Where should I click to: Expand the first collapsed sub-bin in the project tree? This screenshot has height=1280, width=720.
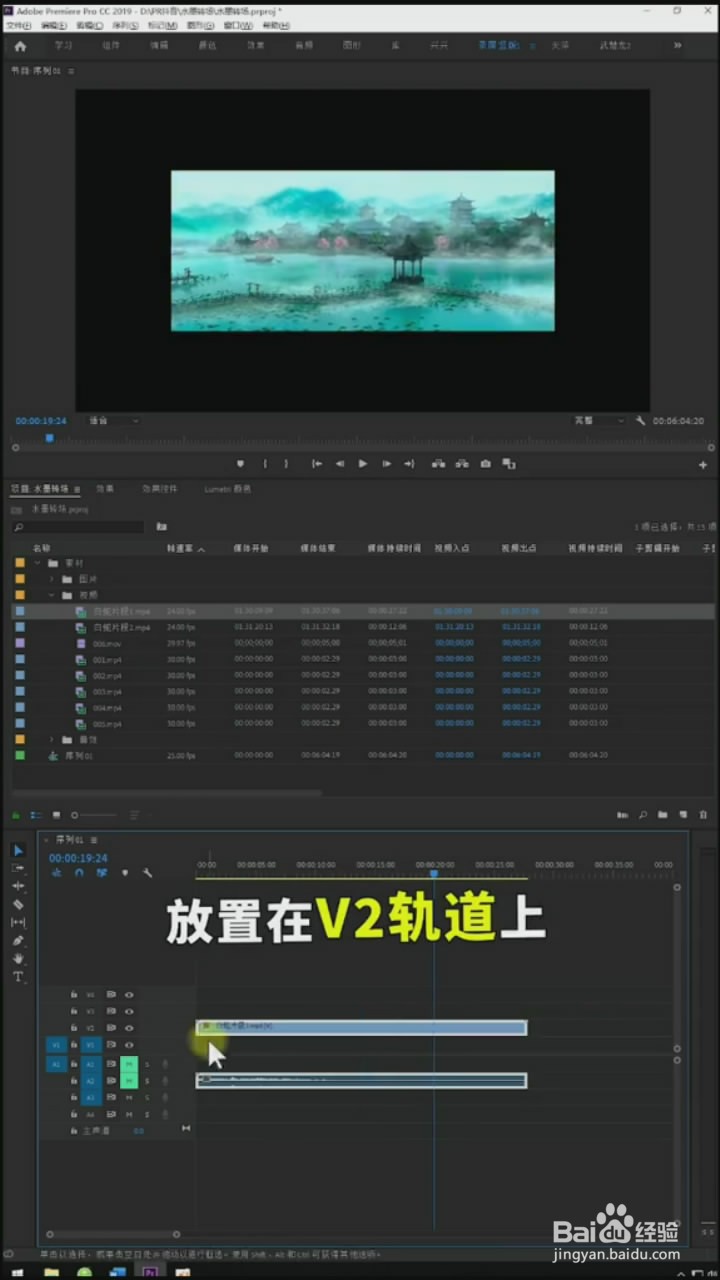pos(52,579)
